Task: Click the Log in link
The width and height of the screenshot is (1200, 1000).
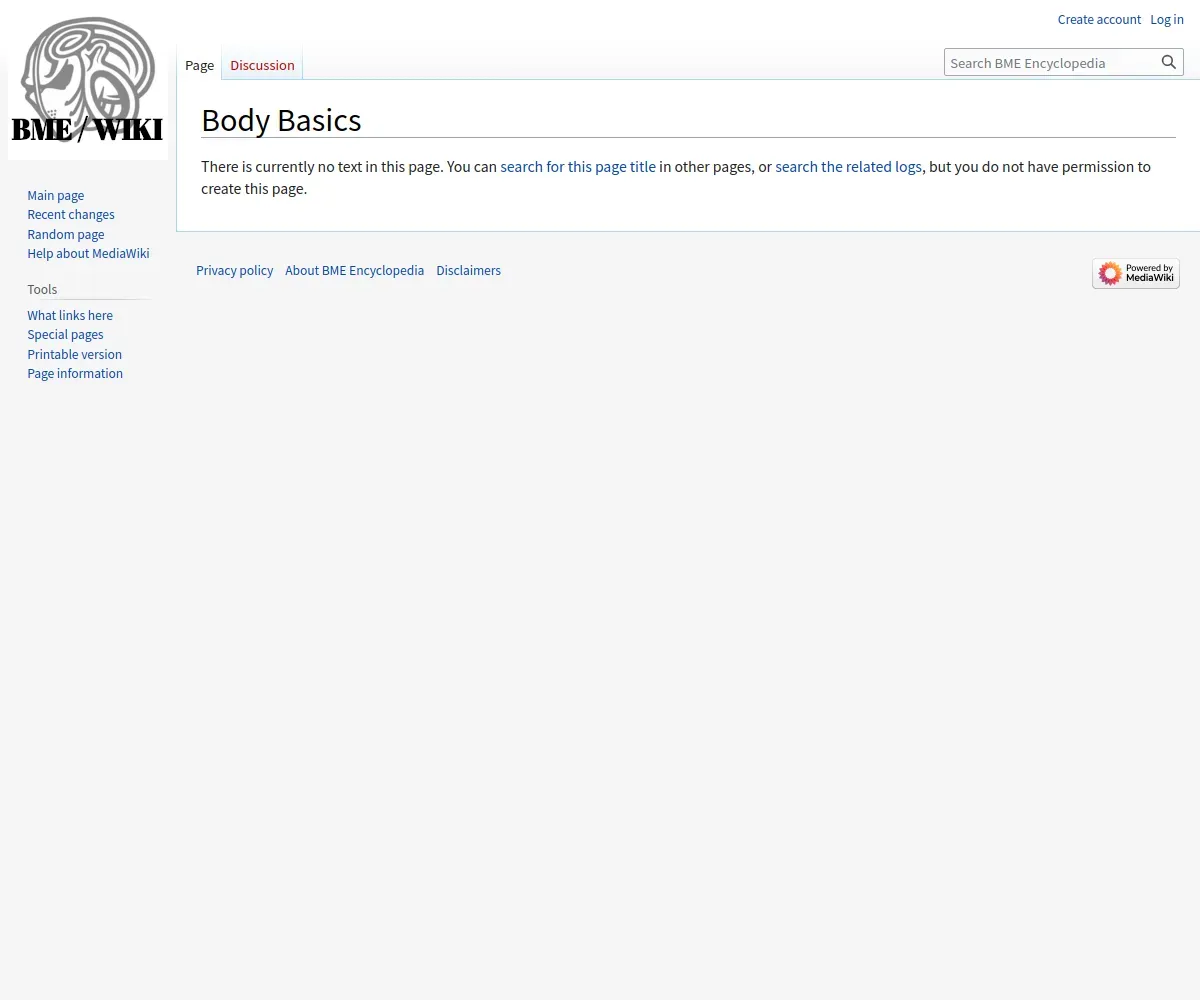Action: [x=1167, y=19]
